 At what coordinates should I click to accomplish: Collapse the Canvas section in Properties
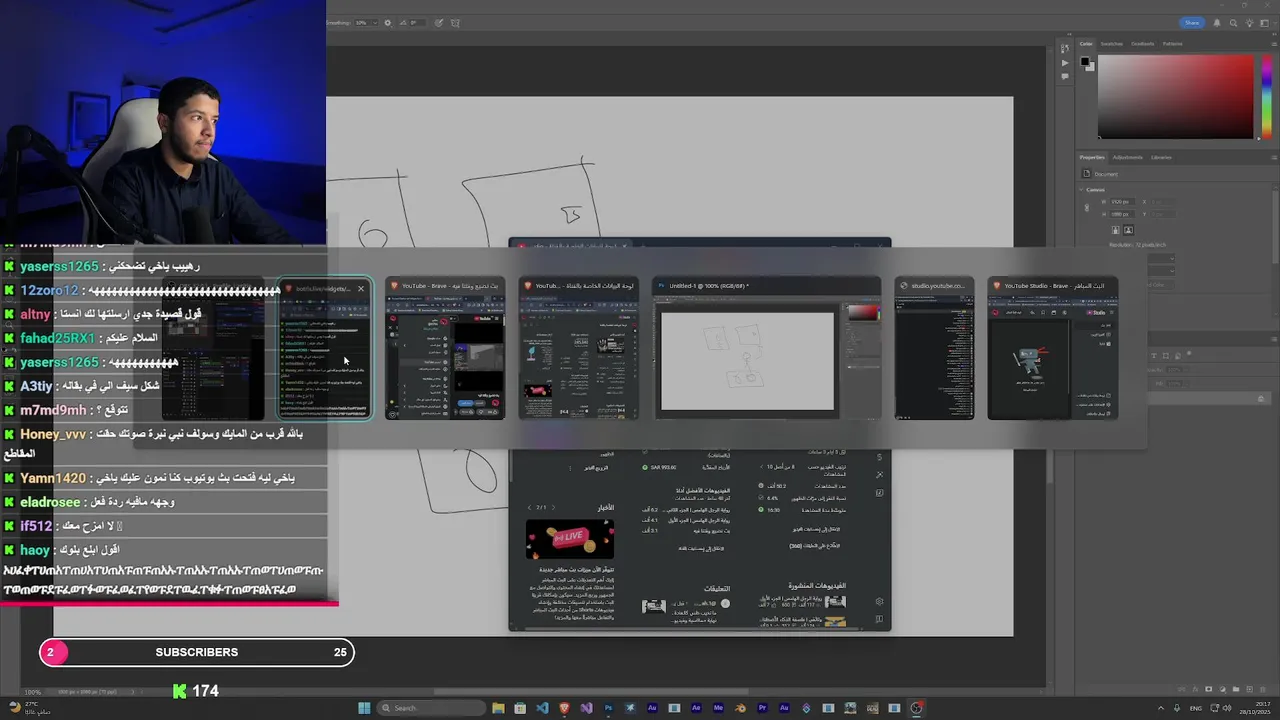(1081, 190)
